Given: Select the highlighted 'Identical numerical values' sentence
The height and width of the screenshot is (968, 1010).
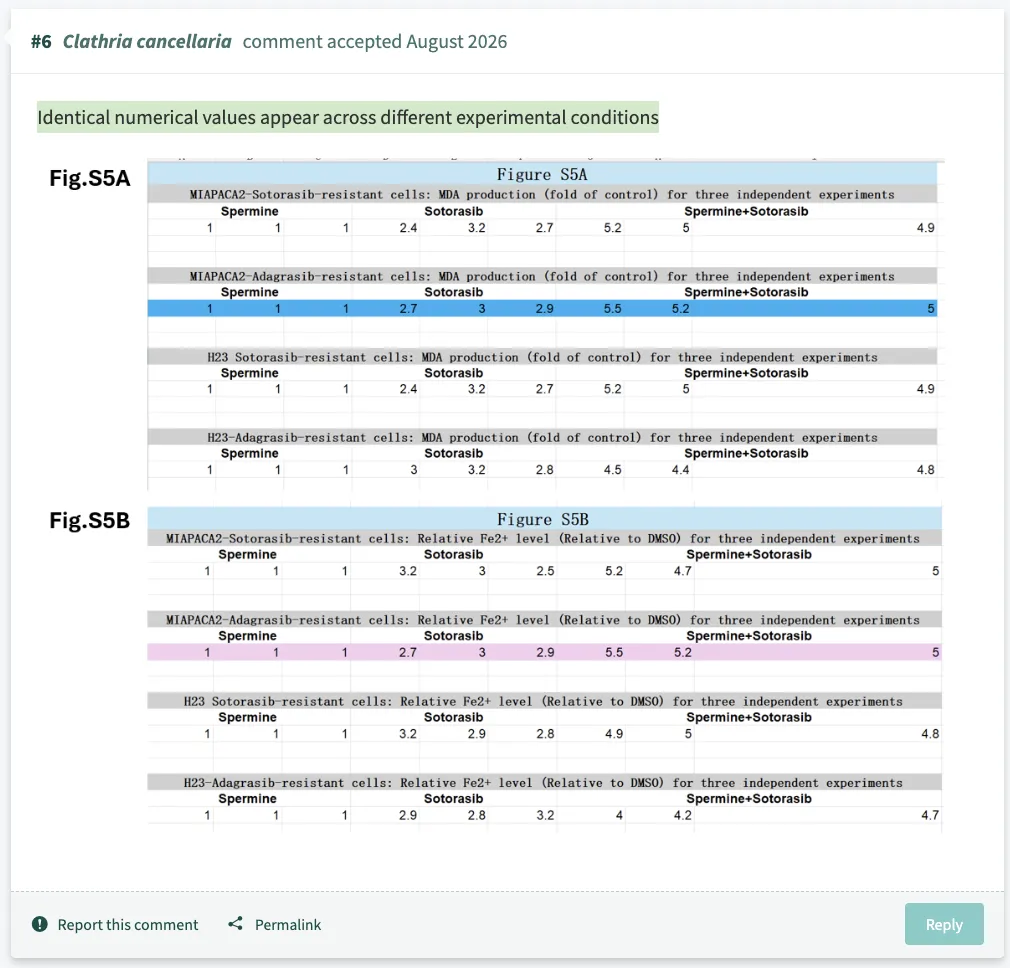Looking at the screenshot, I should pos(348,117).
